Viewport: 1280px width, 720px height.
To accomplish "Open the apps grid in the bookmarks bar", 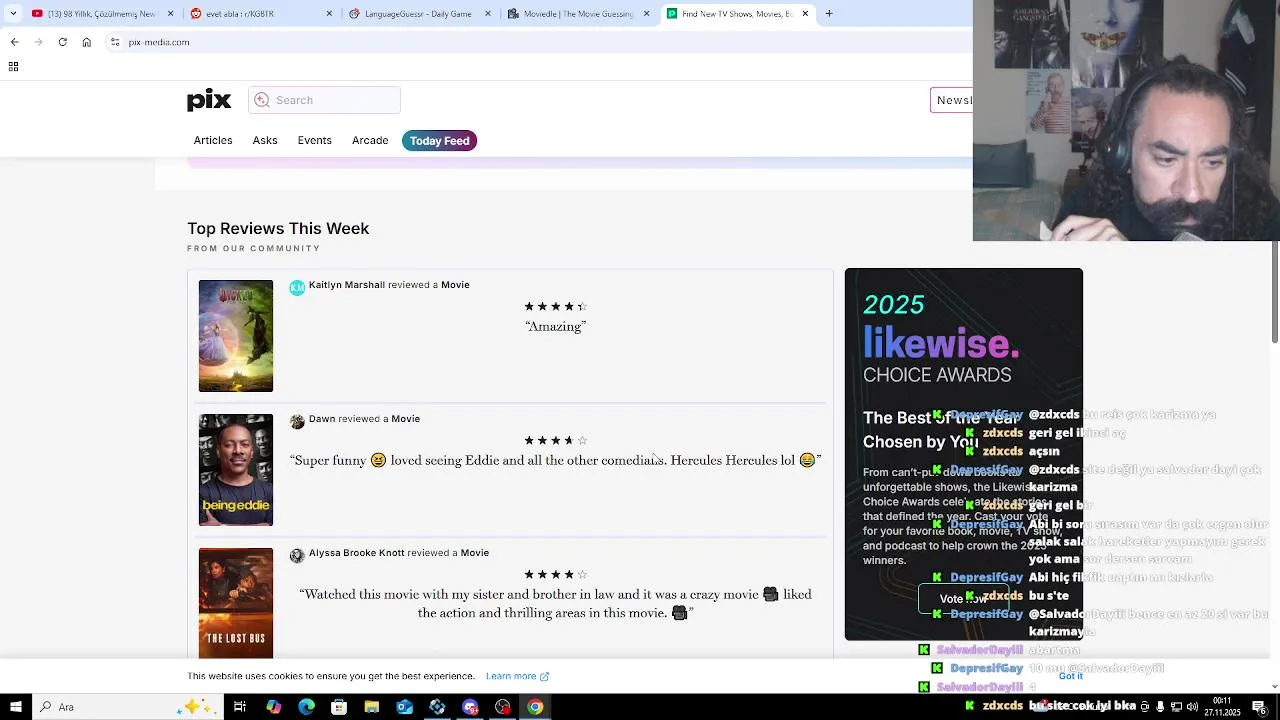I will [x=13, y=66].
